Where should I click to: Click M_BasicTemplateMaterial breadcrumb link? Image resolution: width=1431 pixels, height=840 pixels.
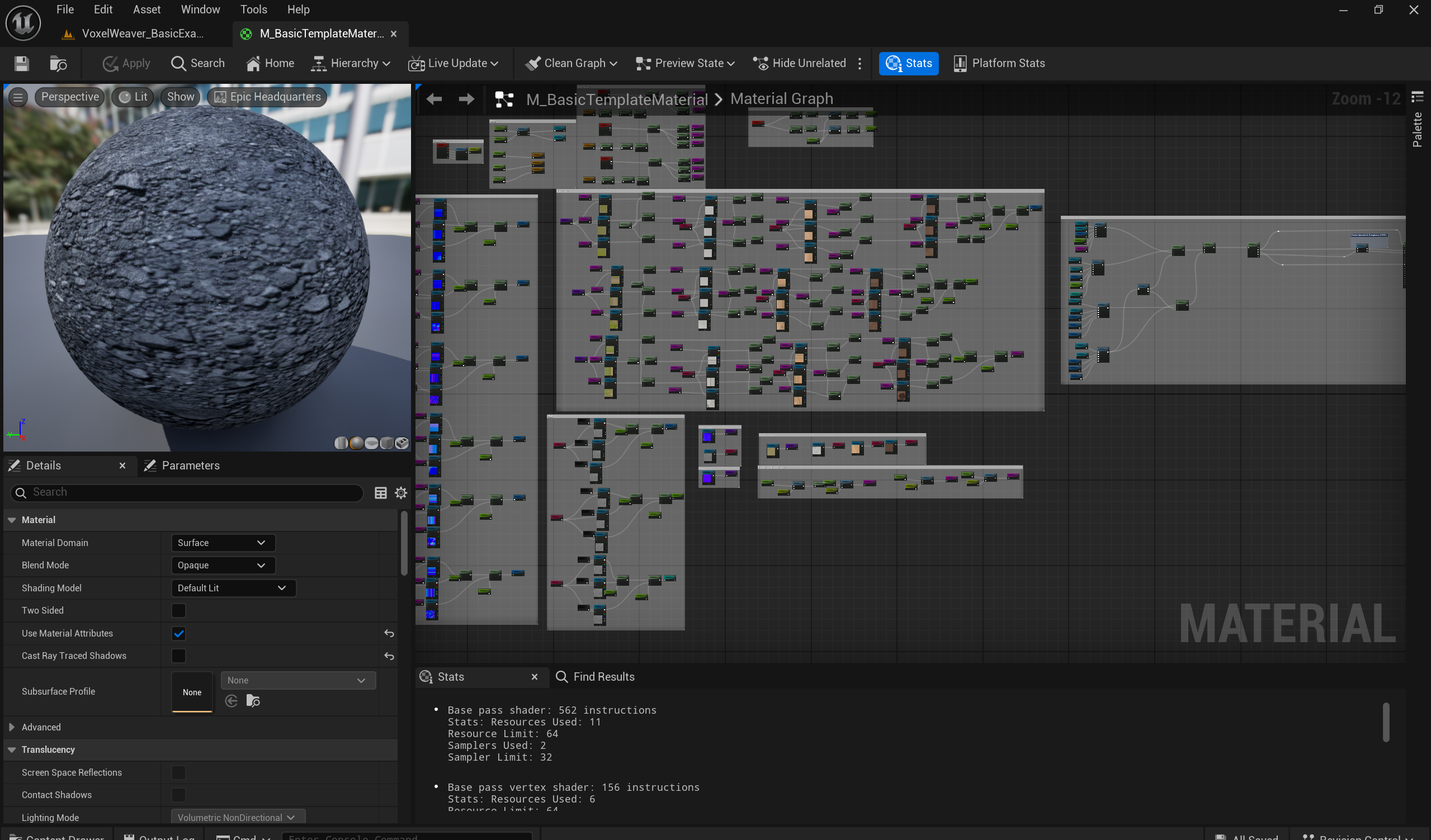617,99
